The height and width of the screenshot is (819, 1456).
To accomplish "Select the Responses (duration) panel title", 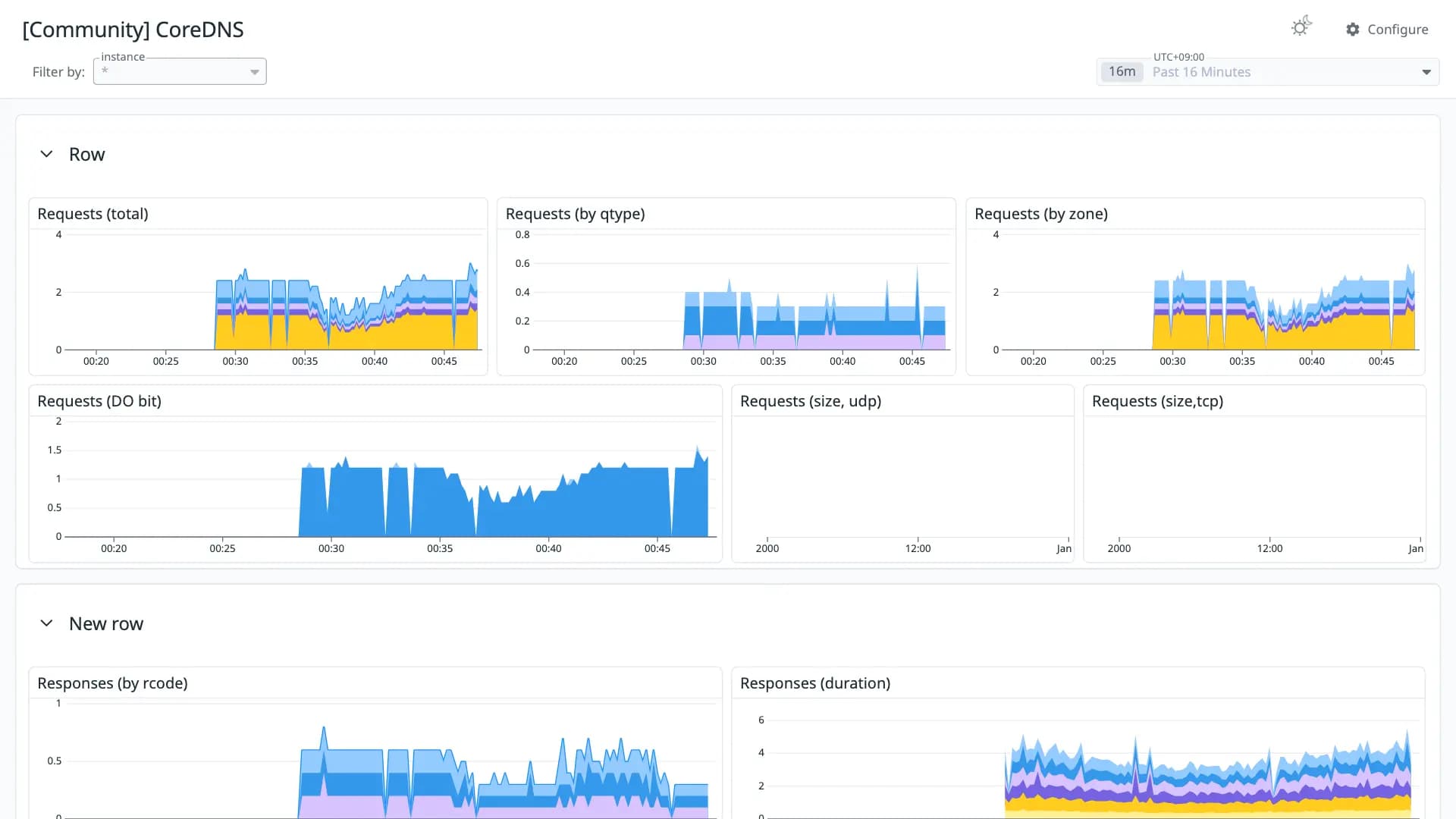I will (815, 683).
